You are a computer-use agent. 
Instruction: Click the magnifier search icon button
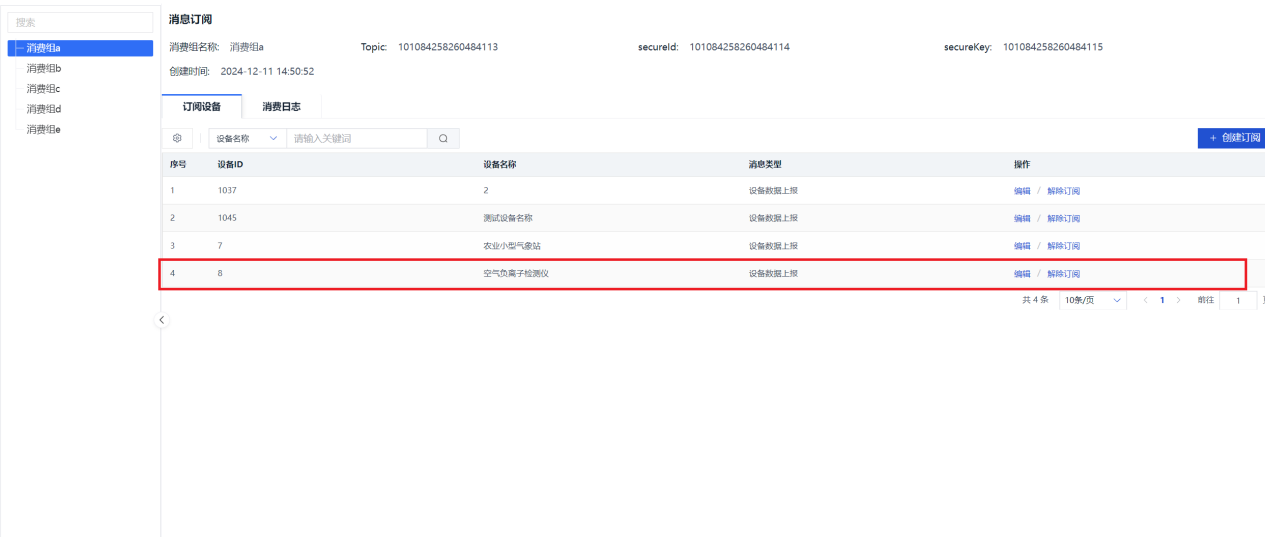pyautogui.click(x=443, y=139)
